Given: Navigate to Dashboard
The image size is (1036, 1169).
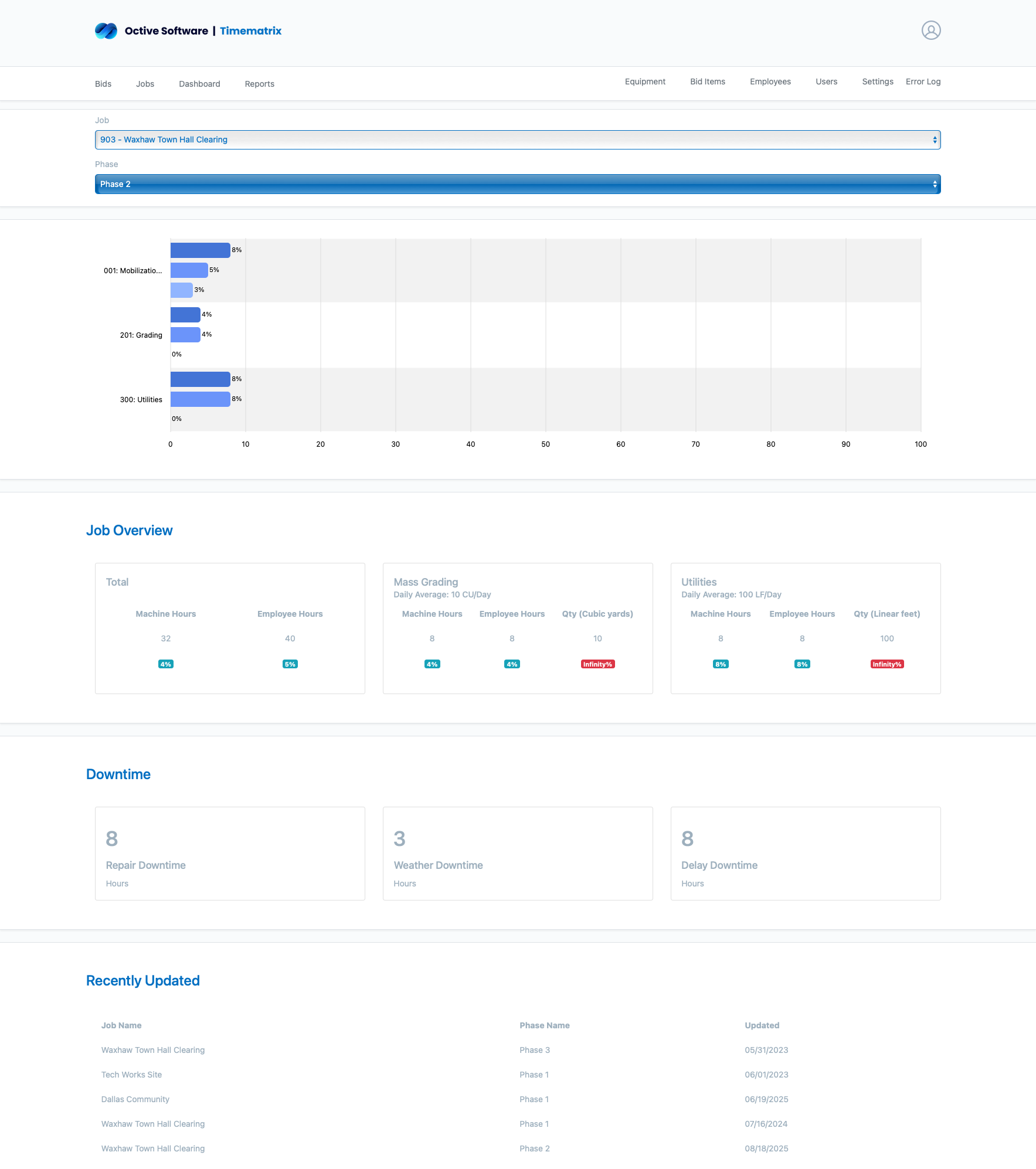Looking at the screenshot, I should [199, 84].
